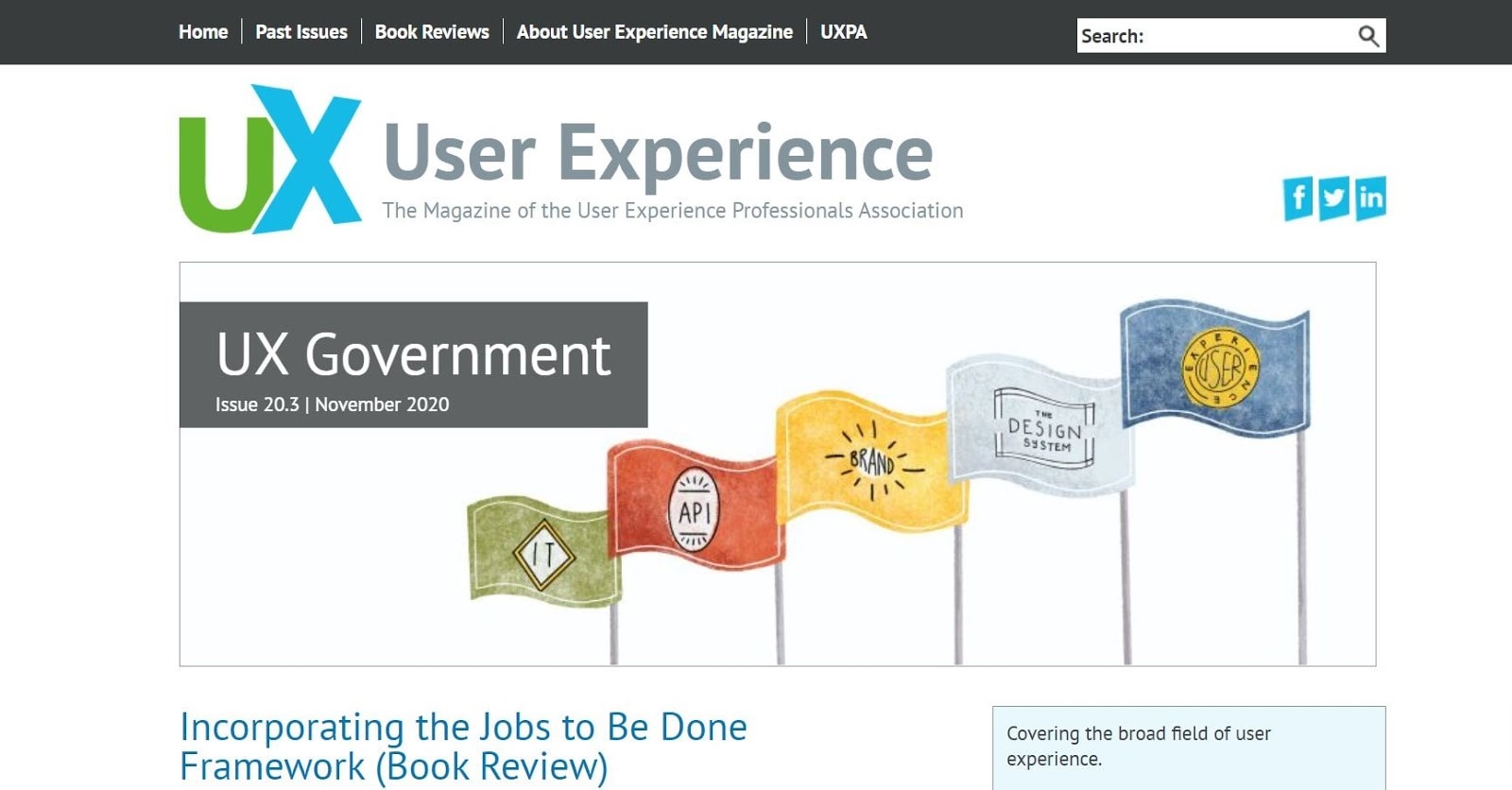Click 'Covering the broad field' sidebar text
1512x790 pixels.
(1139, 746)
